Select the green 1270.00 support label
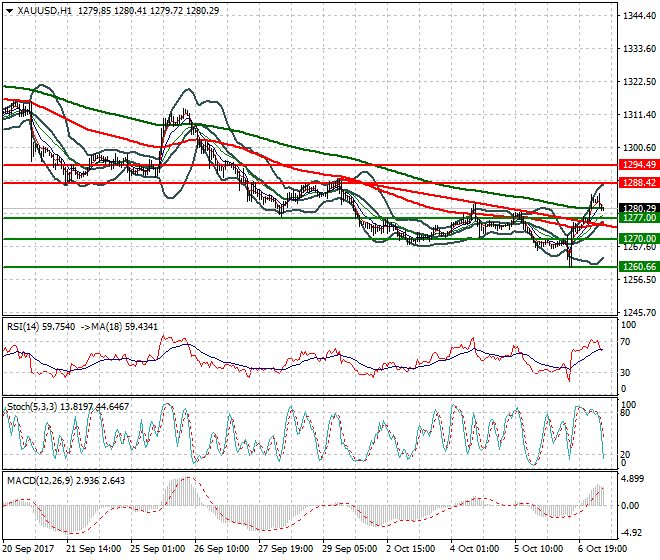 [639, 239]
